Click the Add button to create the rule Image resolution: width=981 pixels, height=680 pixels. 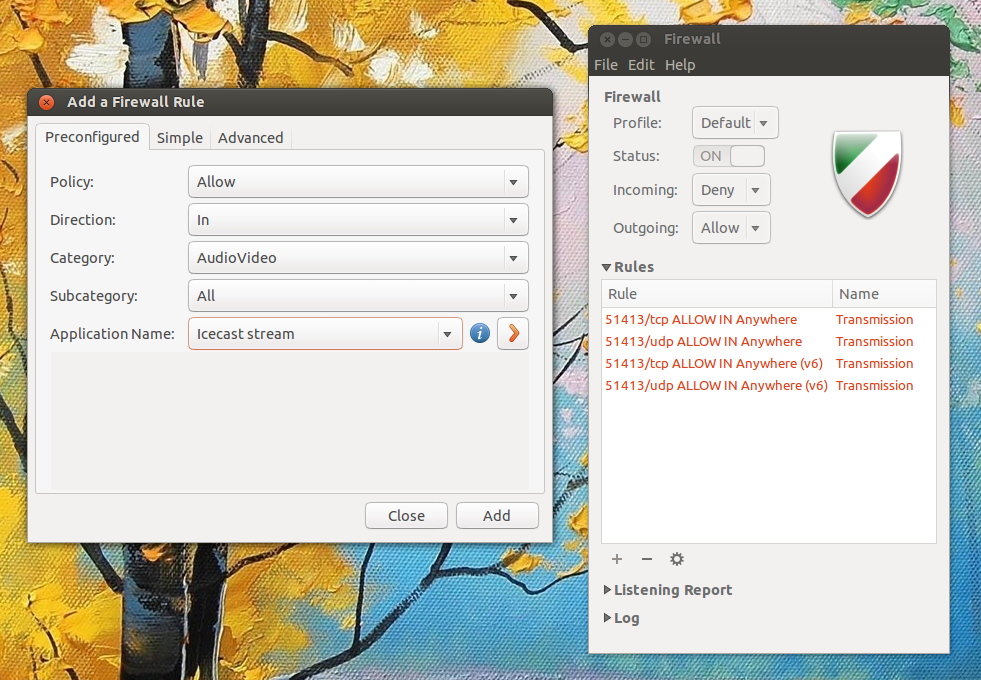coord(497,515)
